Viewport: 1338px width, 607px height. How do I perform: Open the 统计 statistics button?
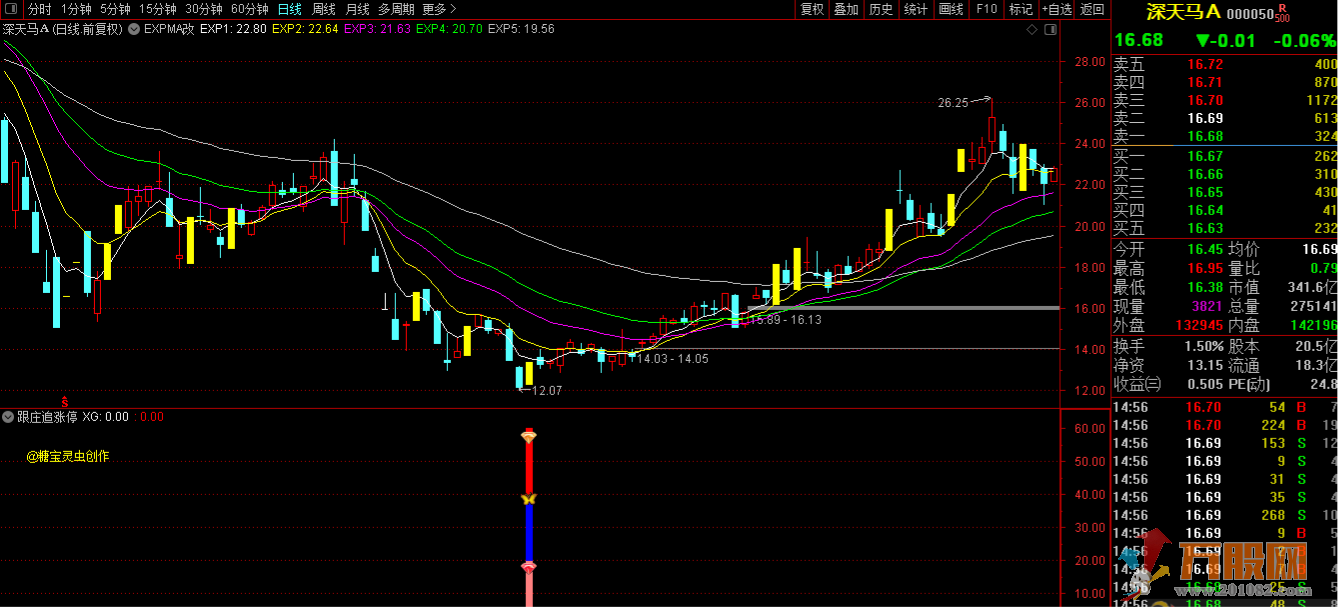pyautogui.click(x=916, y=9)
